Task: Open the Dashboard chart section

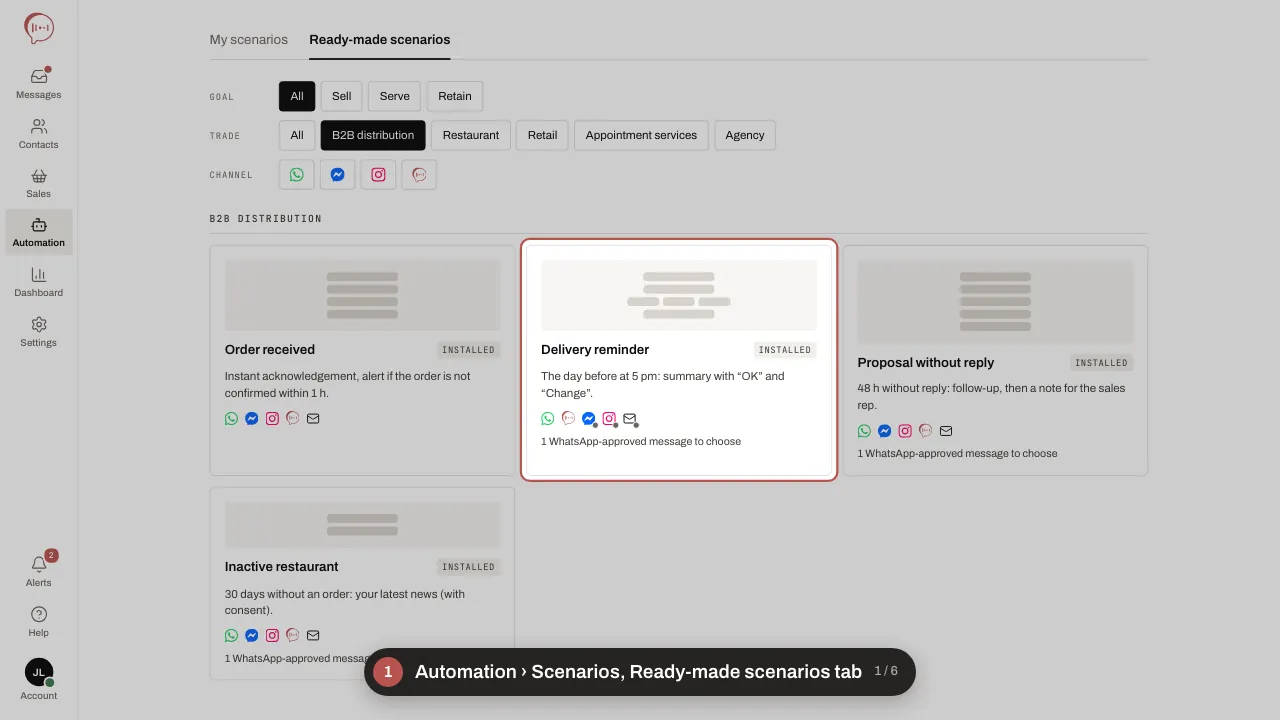Action: 39,282
